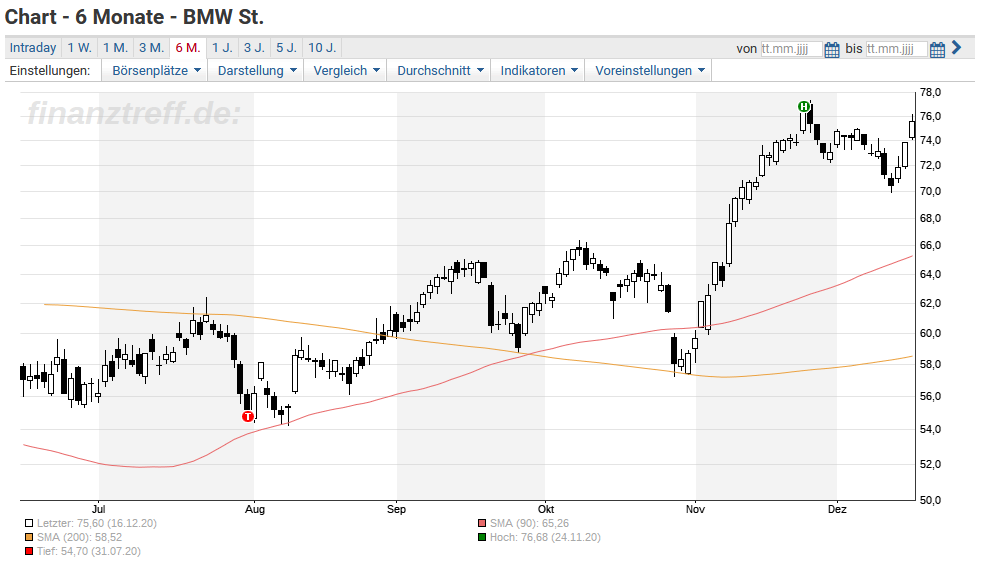Click the green Hoch legend swatch
The image size is (984, 566).
tap(482, 537)
